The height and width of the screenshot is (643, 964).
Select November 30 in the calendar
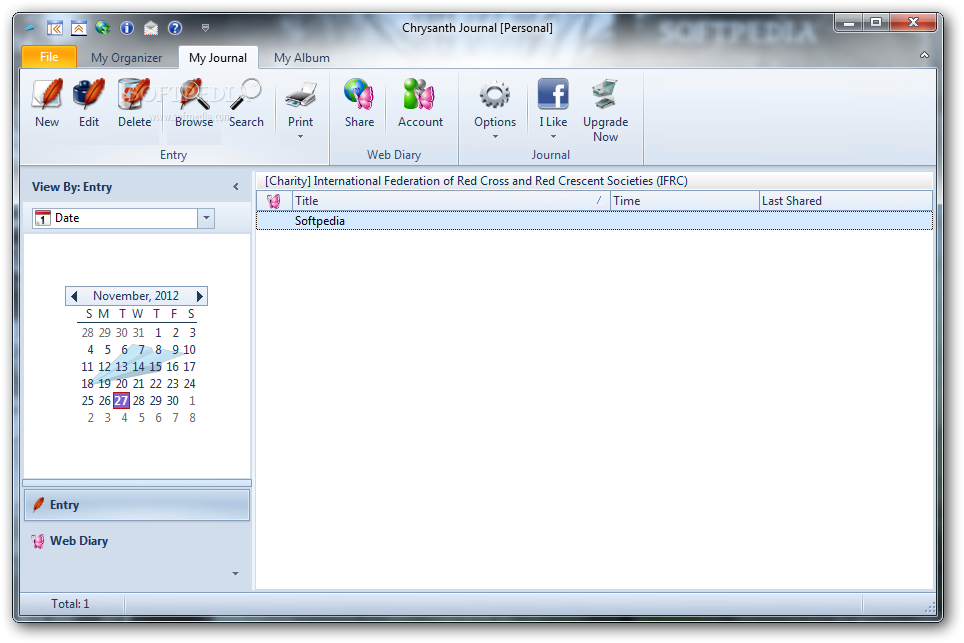tap(173, 401)
